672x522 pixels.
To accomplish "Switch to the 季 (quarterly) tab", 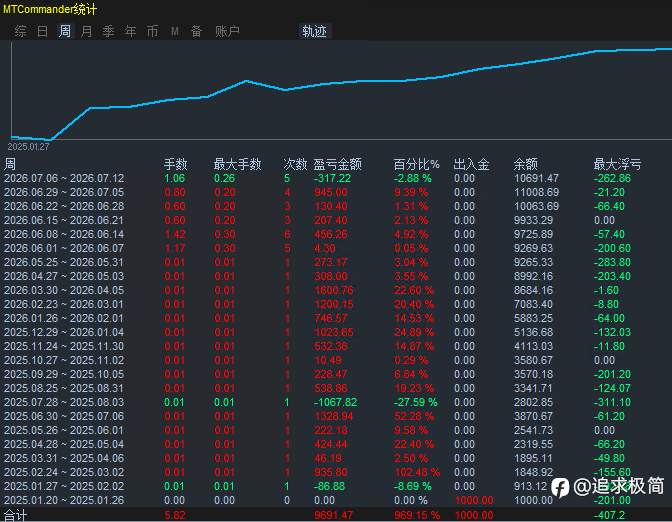I will 108,31.
